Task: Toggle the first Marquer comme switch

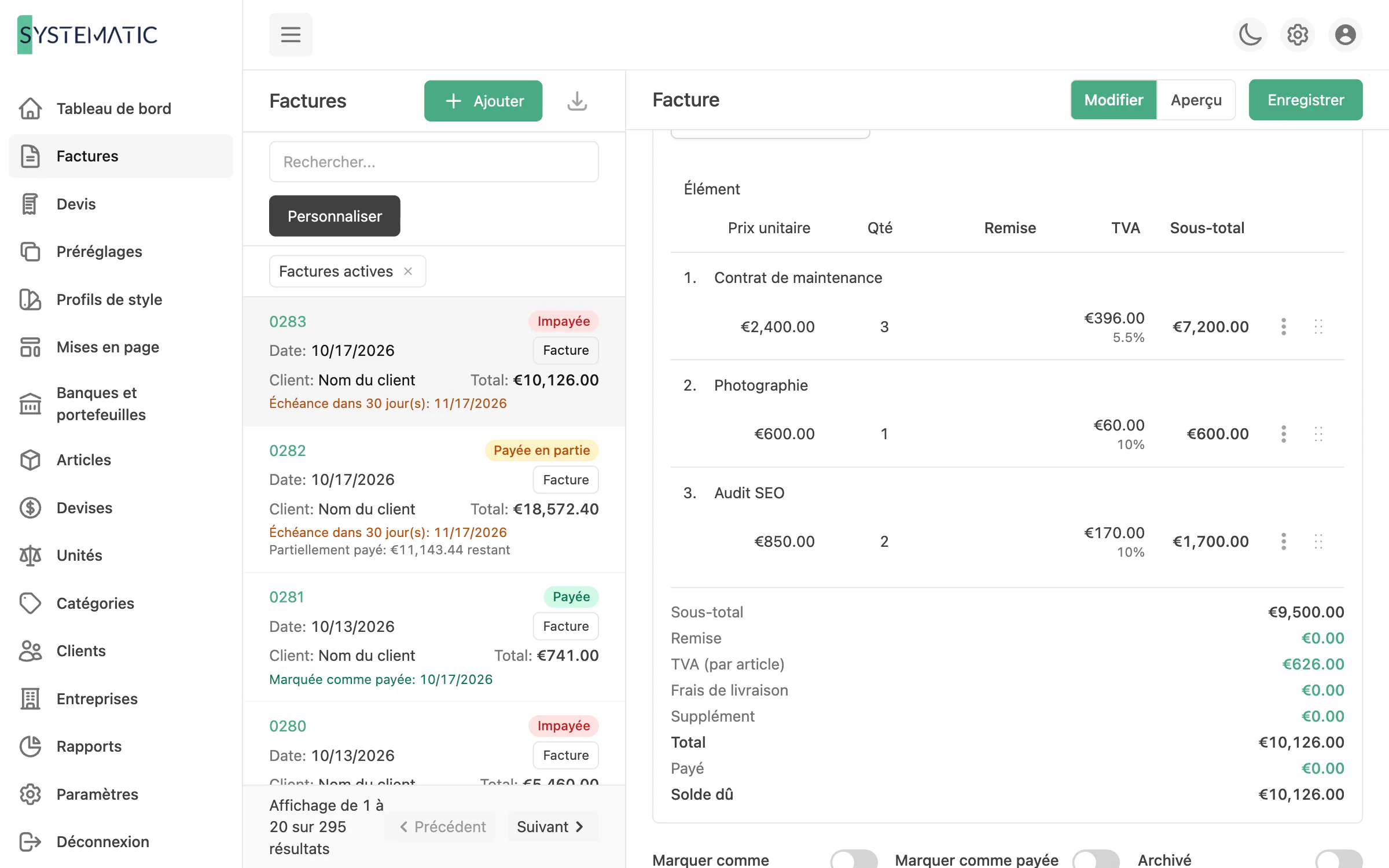Action: point(854,859)
